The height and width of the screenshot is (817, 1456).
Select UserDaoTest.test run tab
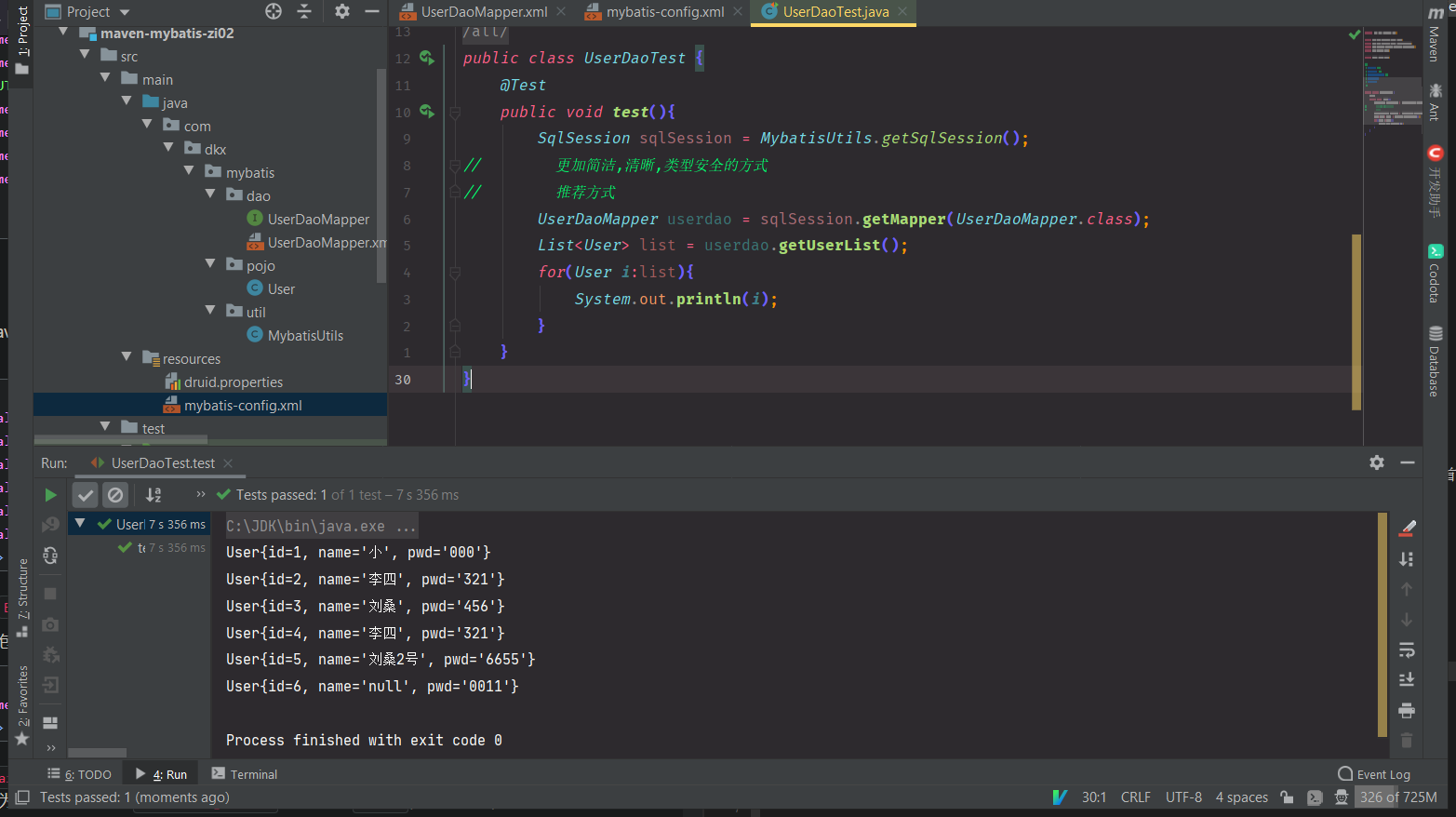click(x=163, y=462)
